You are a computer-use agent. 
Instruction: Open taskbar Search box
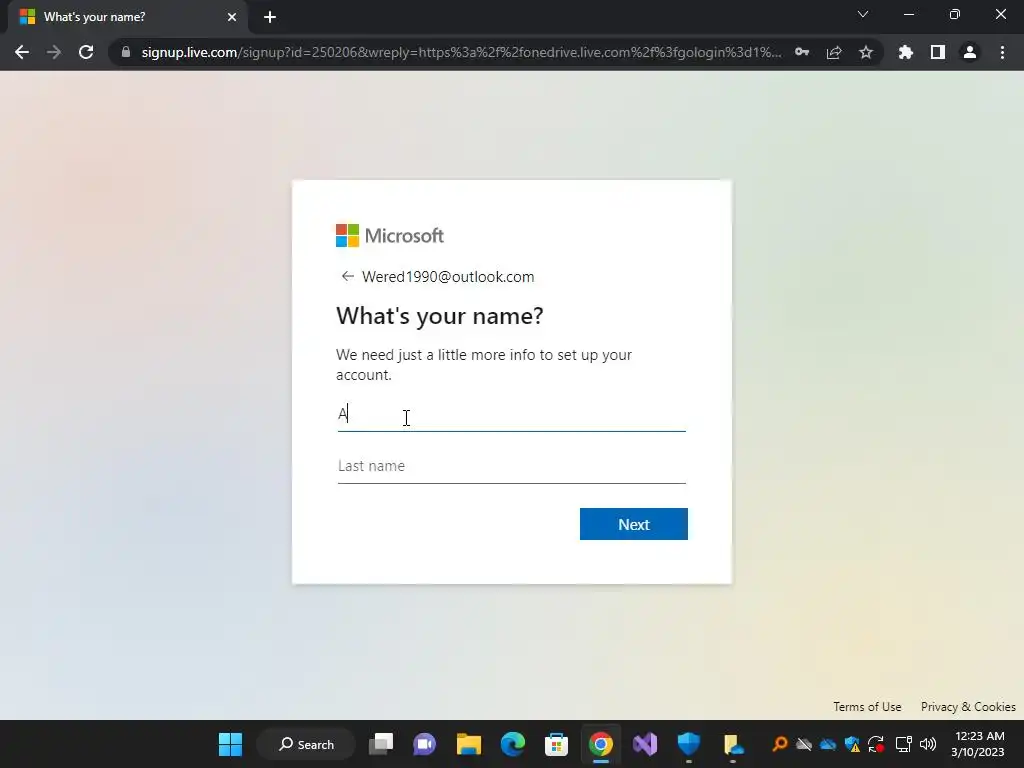[x=306, y=744]
